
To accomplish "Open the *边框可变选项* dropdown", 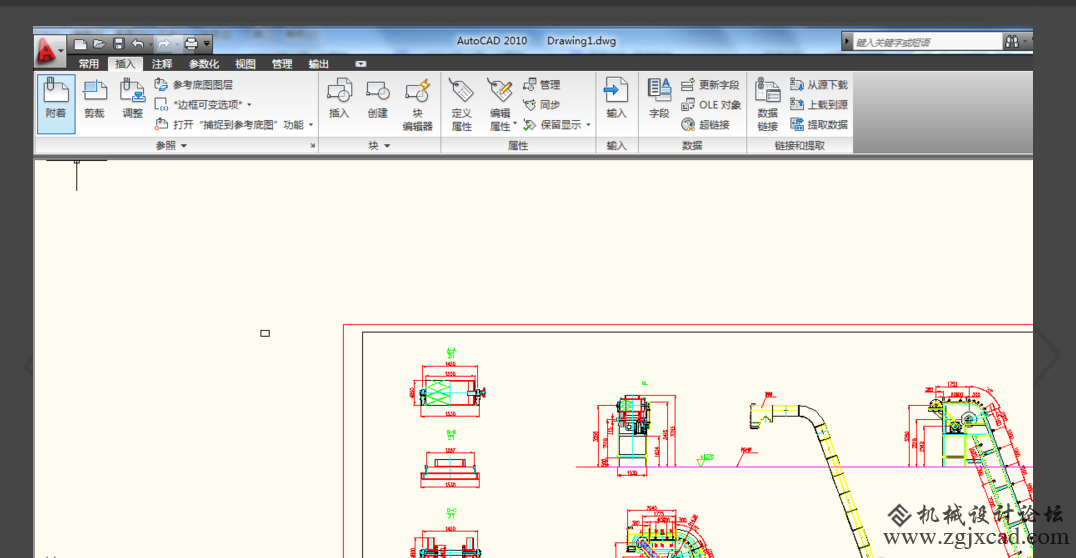I will point(203,104).
